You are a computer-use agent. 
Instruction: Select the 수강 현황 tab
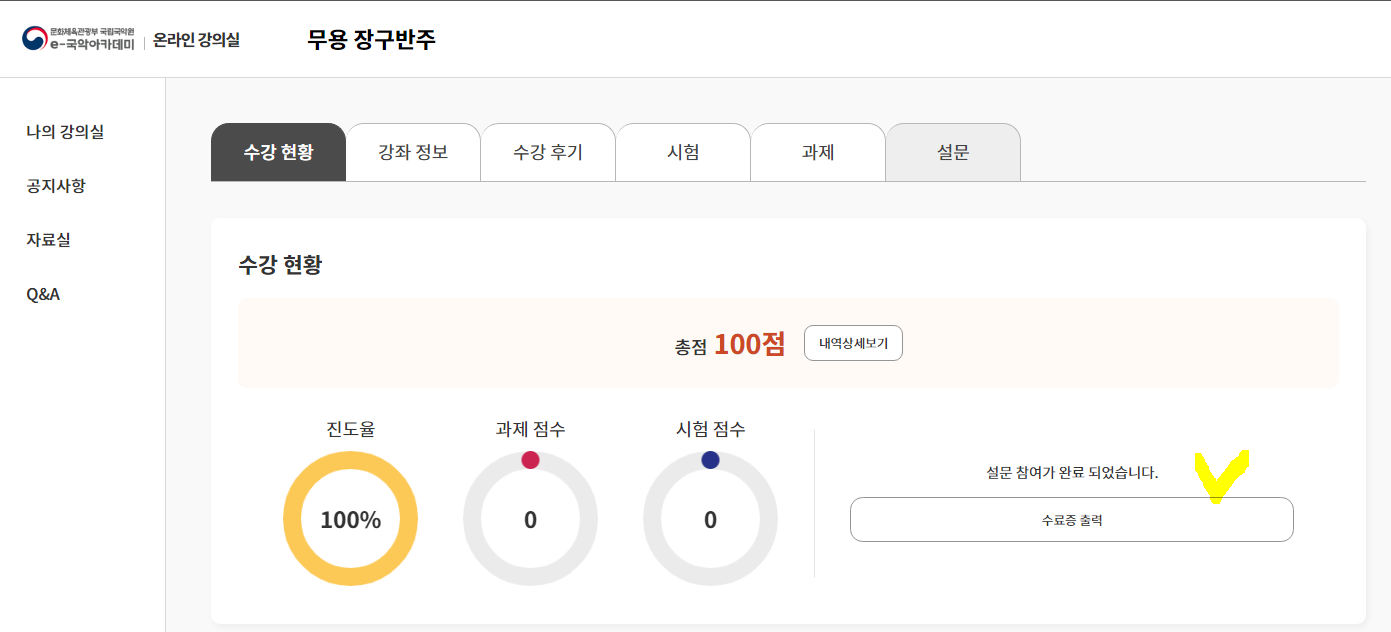click(x=278, y=152)
